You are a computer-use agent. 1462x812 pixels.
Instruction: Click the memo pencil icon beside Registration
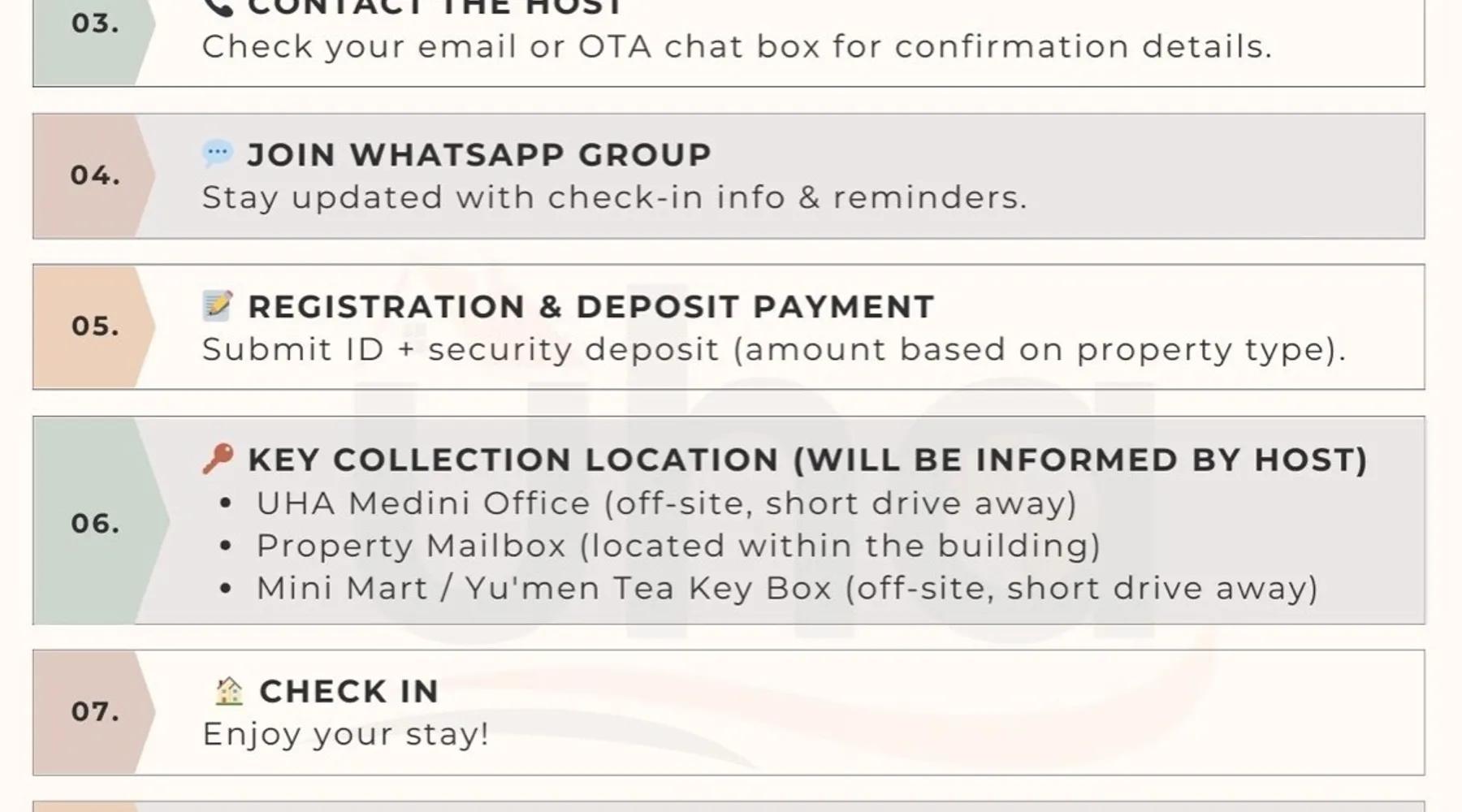pyautogui.click(x=217, y=306)
